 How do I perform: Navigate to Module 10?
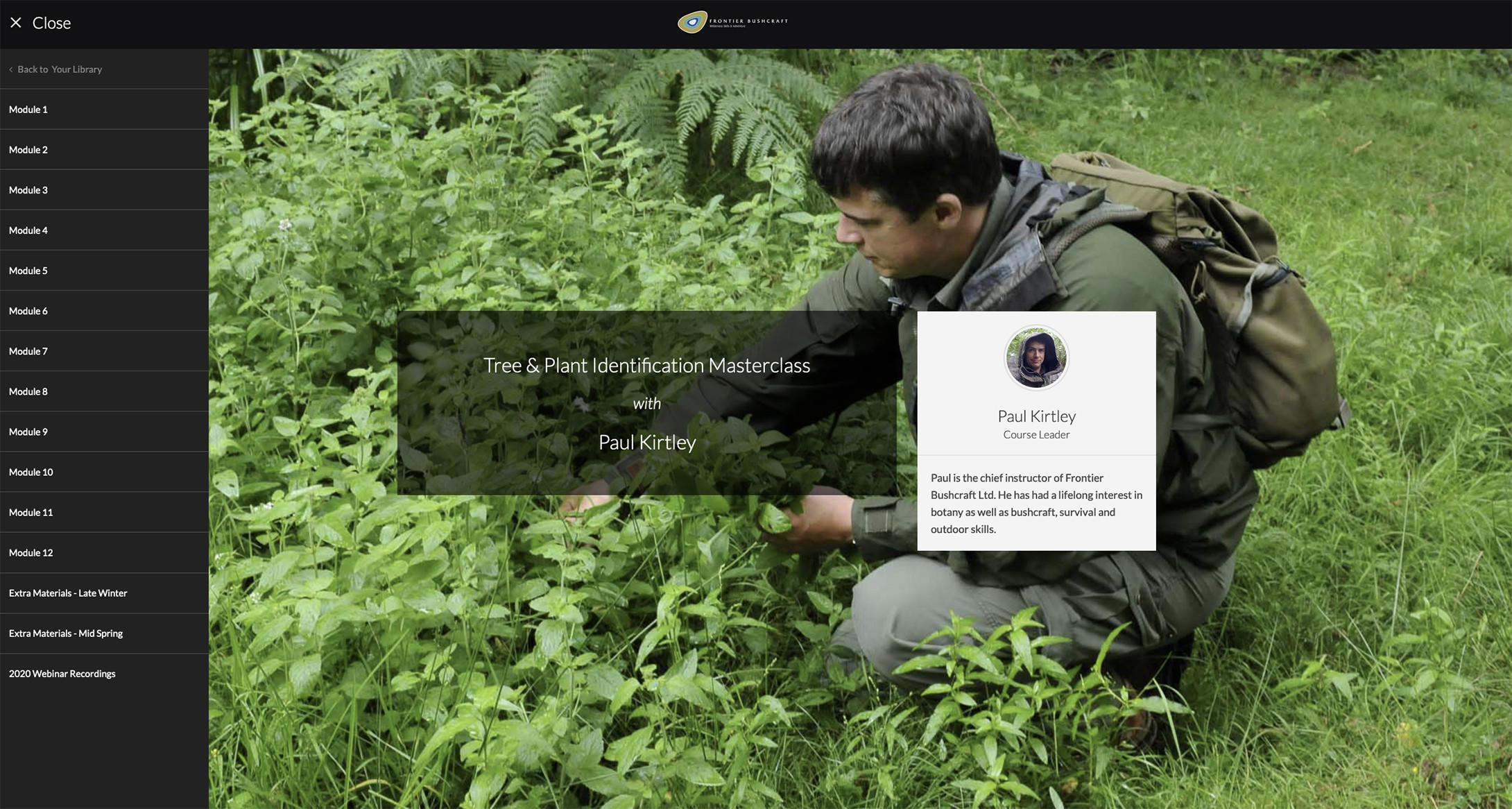click(31, 472)
